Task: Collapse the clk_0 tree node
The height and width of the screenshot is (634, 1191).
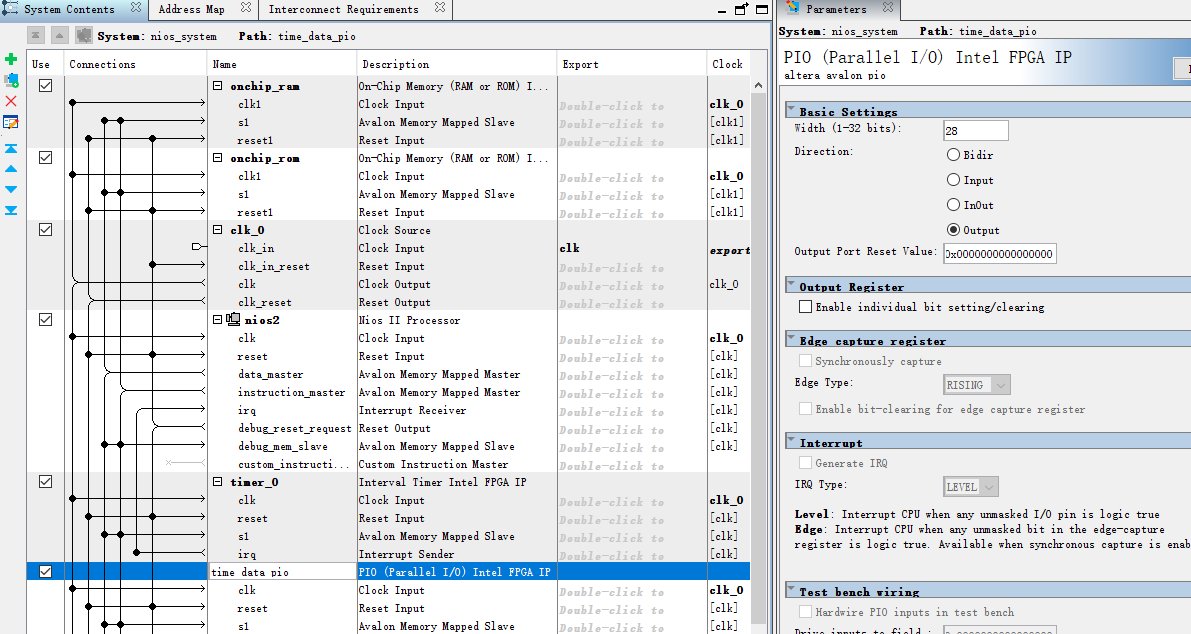Action: (217, 229)
